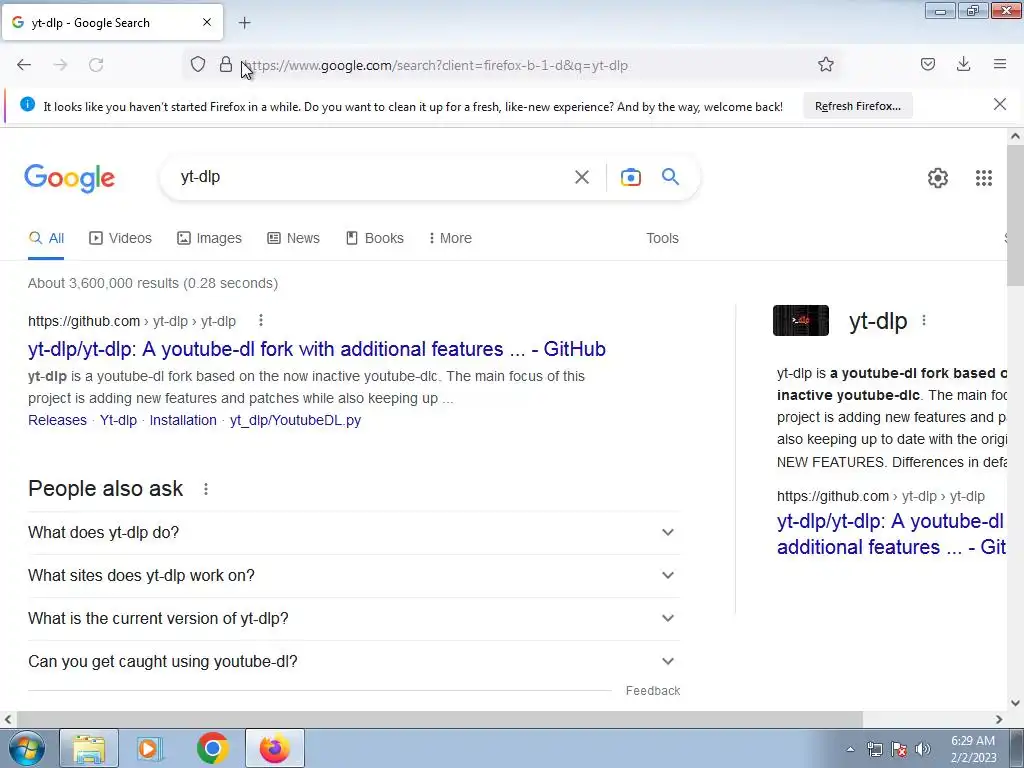The height and width of the screenshot is (768, 1024).
Task: Focus the yt-dlp search input field
Action: point(372,177)
